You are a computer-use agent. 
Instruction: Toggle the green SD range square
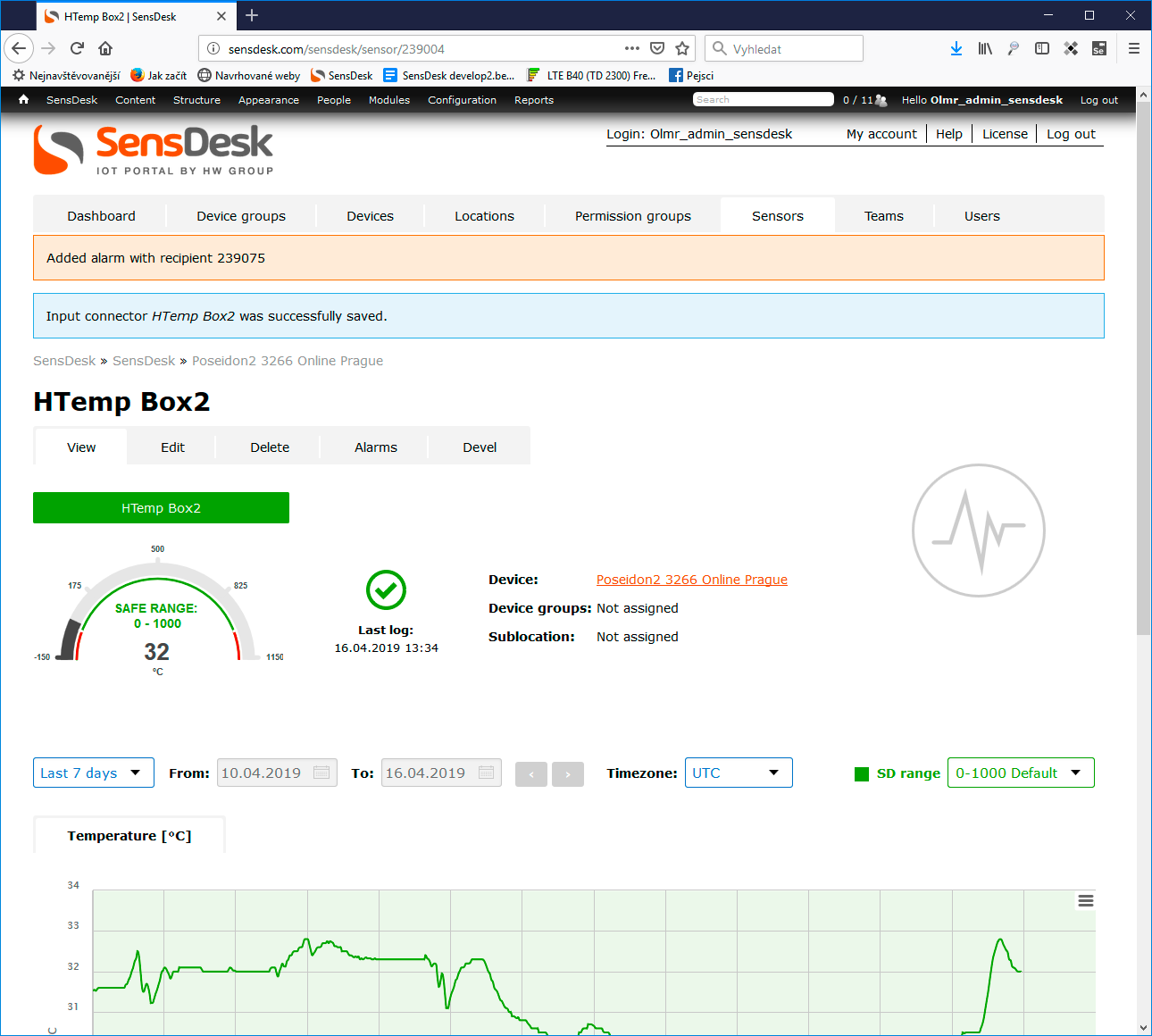coord(862,773)
